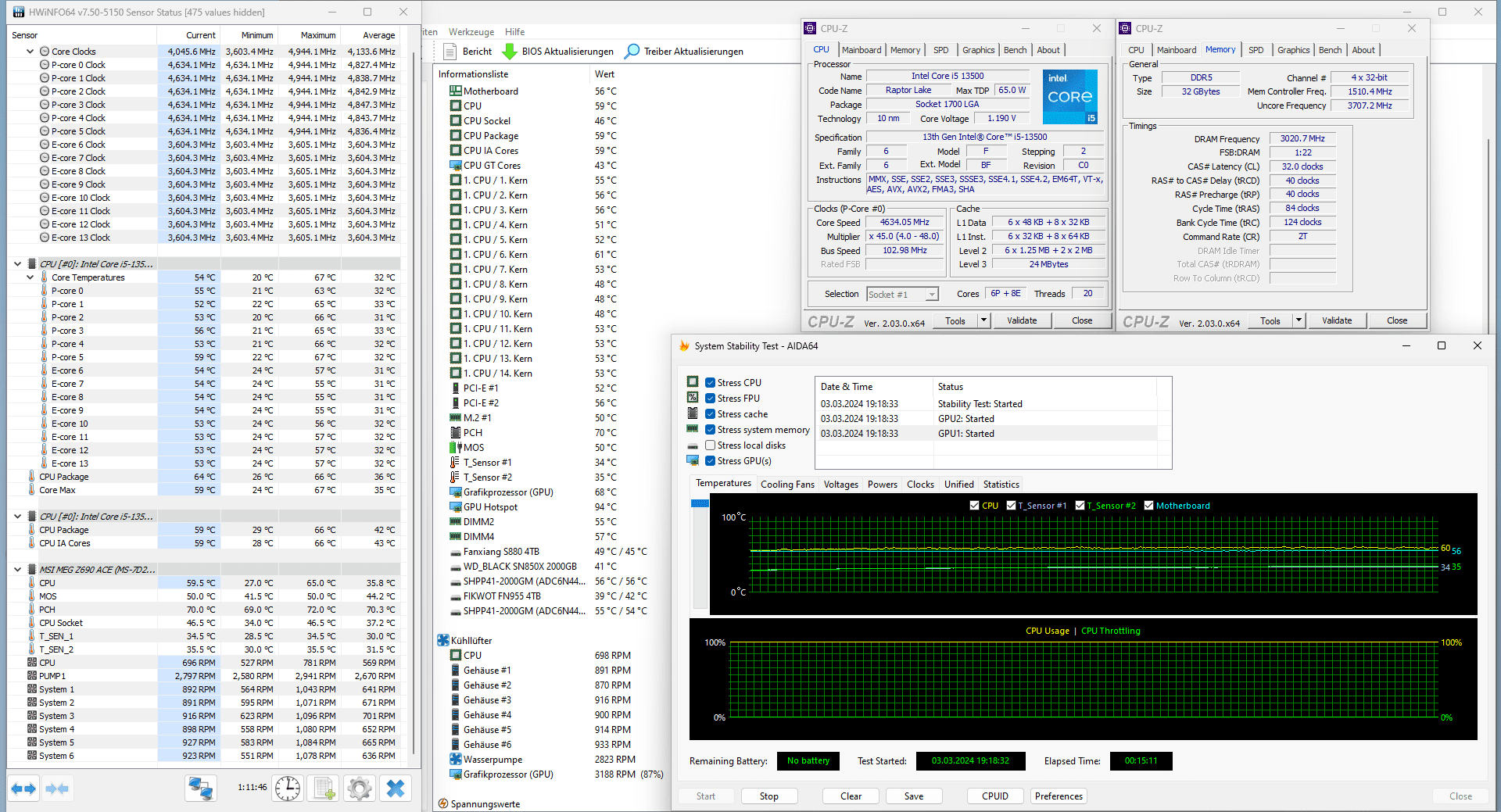Click the clock reset timer icon

(x=288, y=789)
